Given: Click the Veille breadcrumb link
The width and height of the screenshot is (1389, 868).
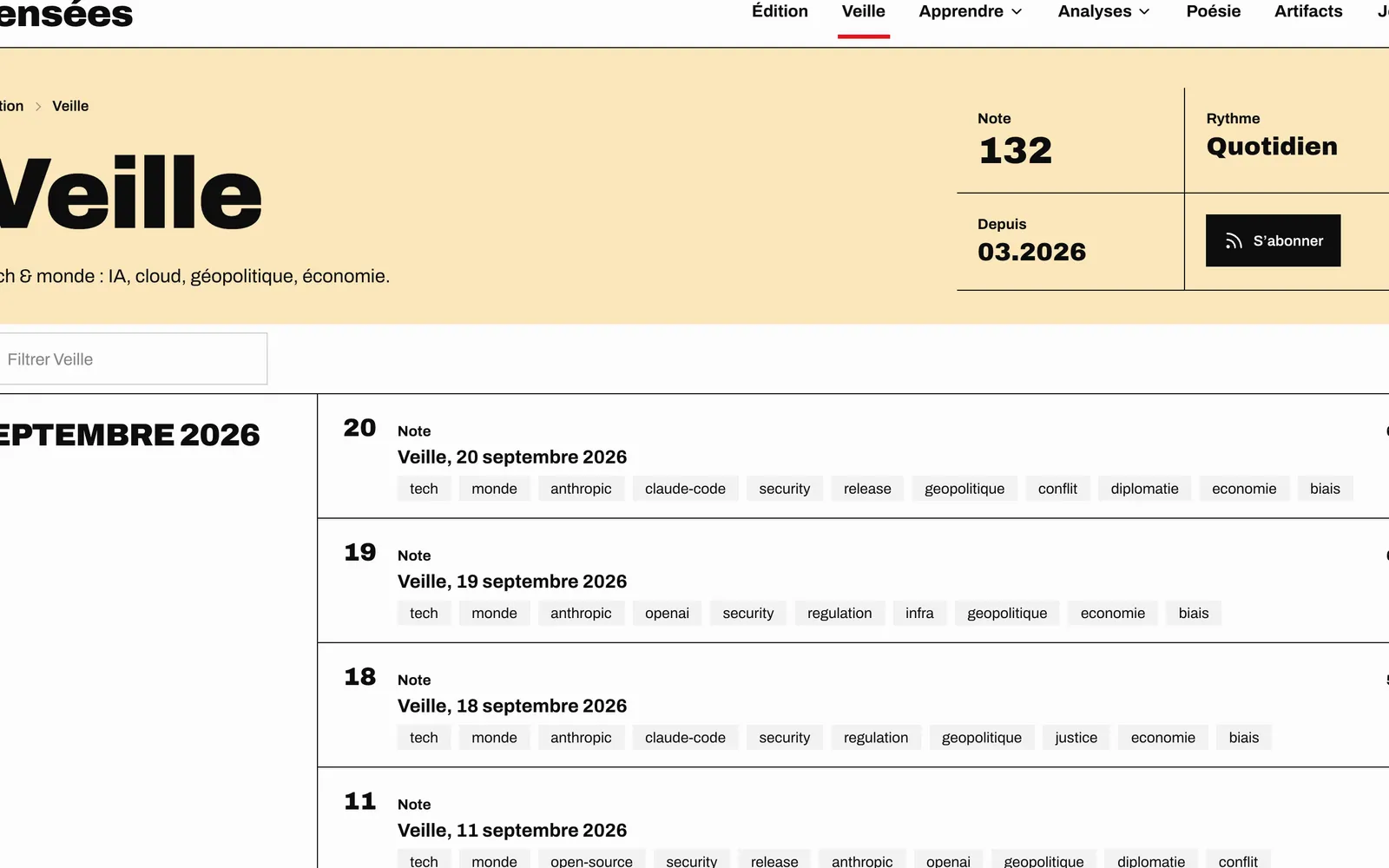Looking at the screenshot, I should 70,106.
